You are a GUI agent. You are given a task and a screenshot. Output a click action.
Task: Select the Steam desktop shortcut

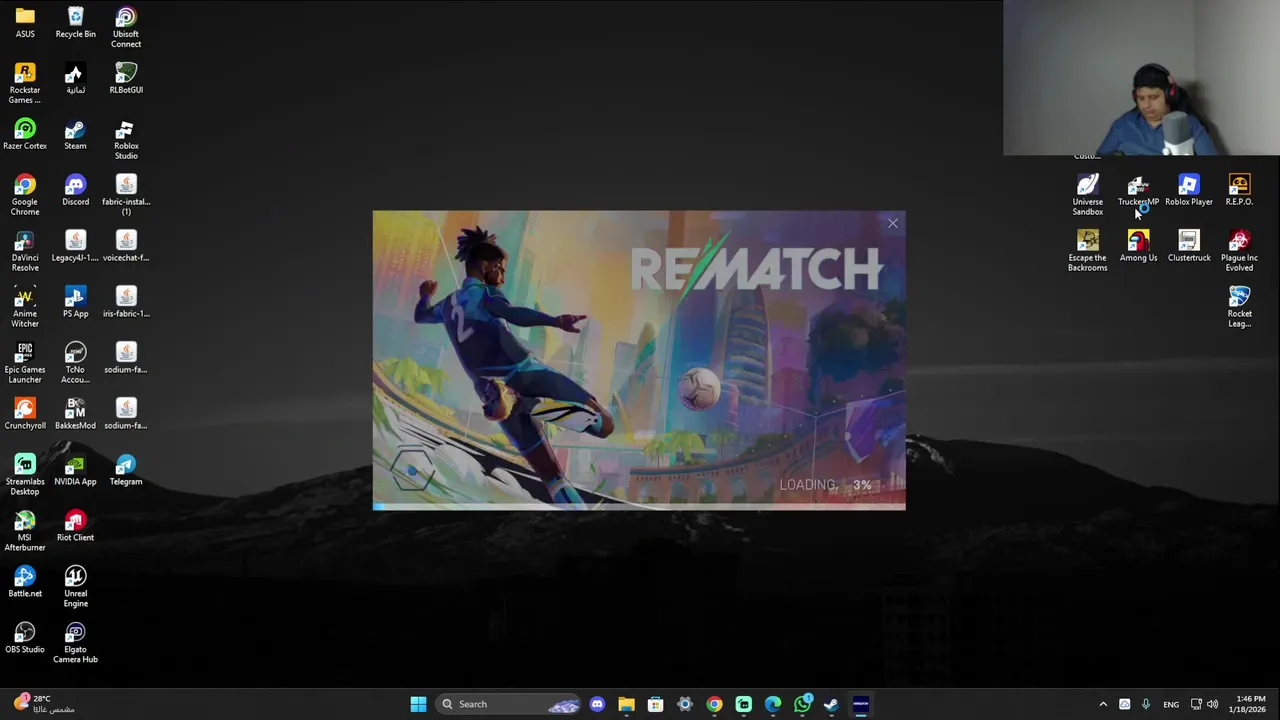(75, 134)
